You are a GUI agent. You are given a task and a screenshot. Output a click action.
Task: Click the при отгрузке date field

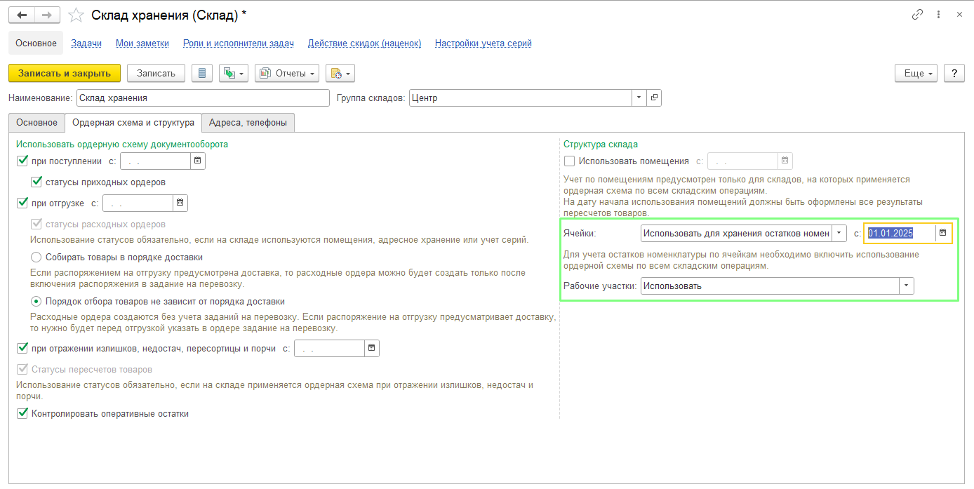pos(137,203)
